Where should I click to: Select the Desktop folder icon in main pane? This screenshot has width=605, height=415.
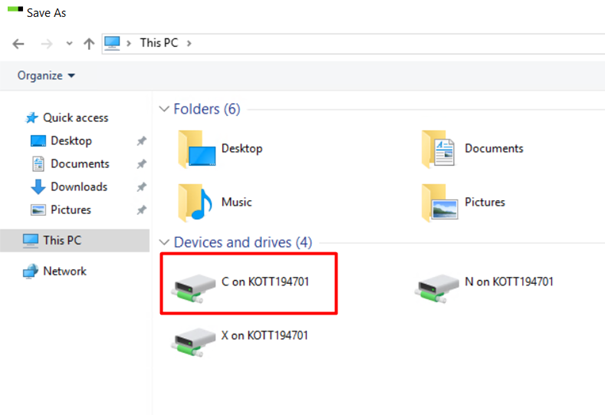point(197,149)
